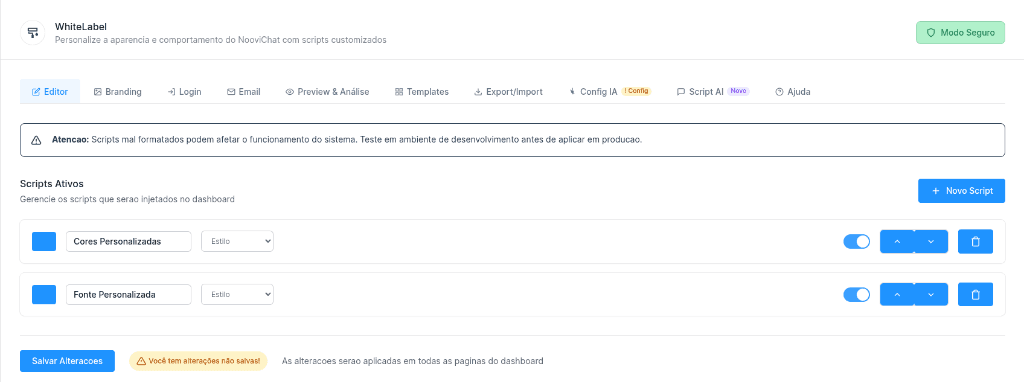Open the Login tab
Screen dimensions: 1024x382
tap(185, 91)
